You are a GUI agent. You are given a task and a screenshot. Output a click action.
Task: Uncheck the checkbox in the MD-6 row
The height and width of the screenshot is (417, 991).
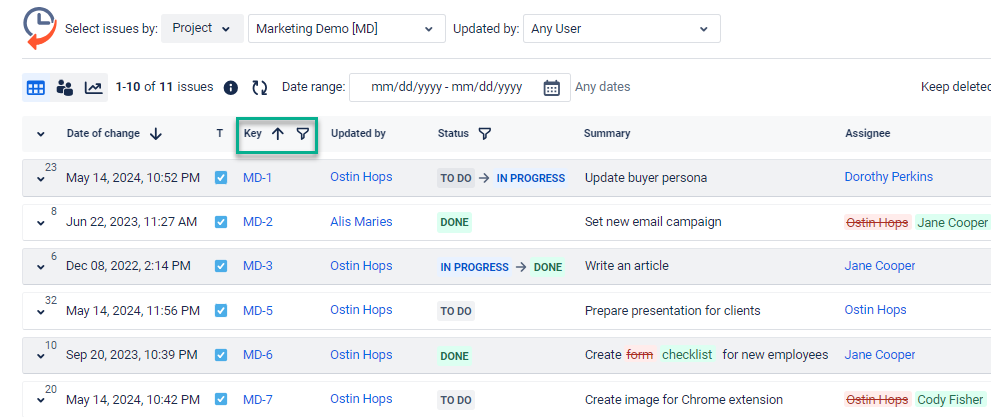click(x=221, y=355)
